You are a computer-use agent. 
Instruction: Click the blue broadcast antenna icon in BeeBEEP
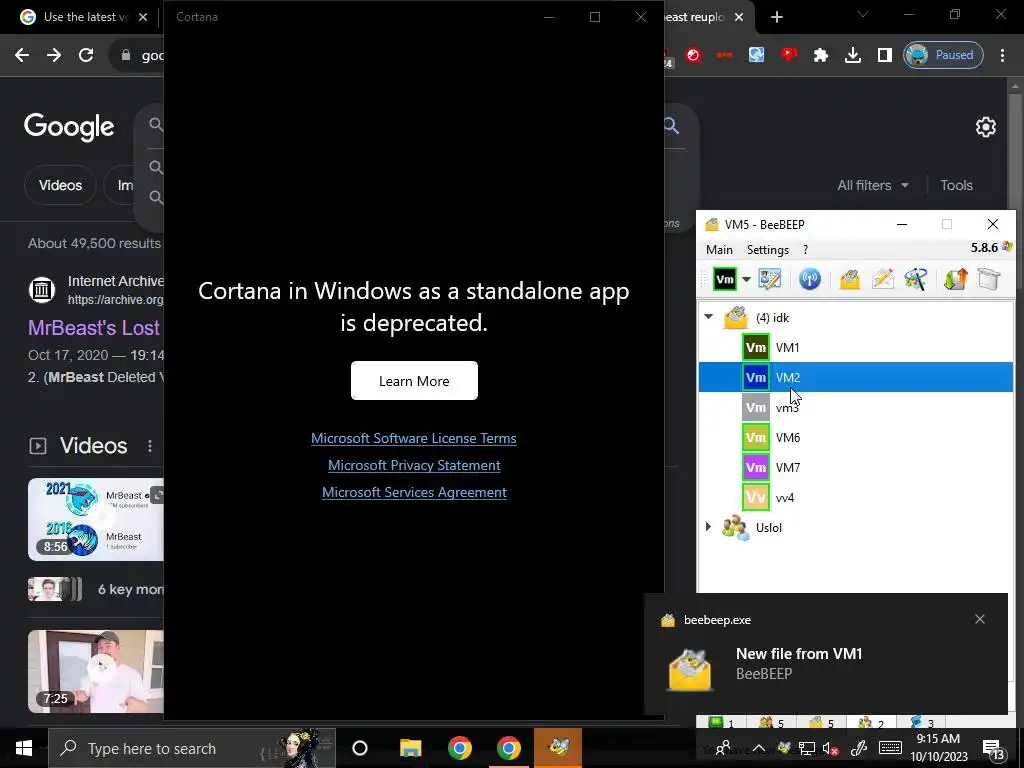pos(810,280)
